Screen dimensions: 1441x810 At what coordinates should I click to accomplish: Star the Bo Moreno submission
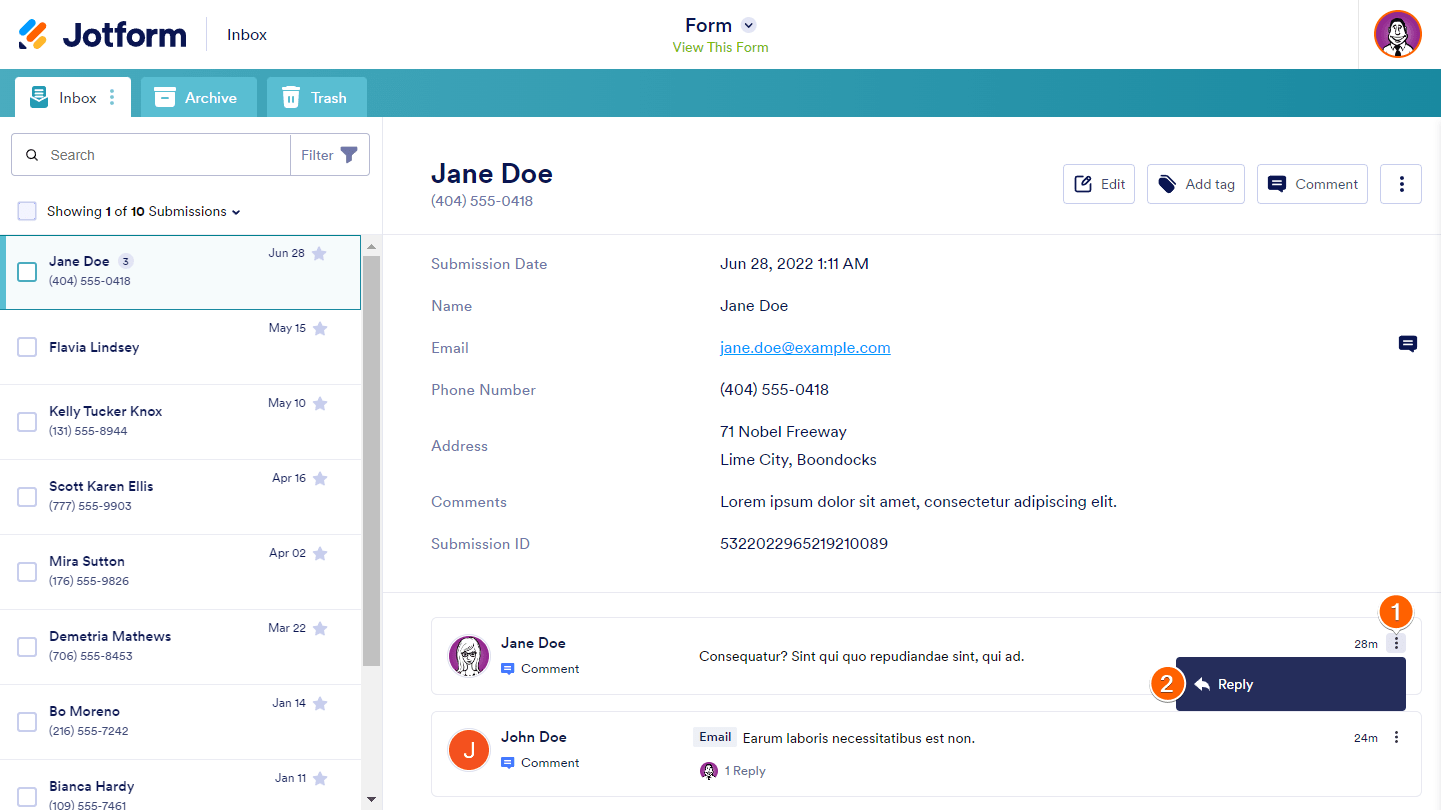pyautogui.click(x=320, y=703)
